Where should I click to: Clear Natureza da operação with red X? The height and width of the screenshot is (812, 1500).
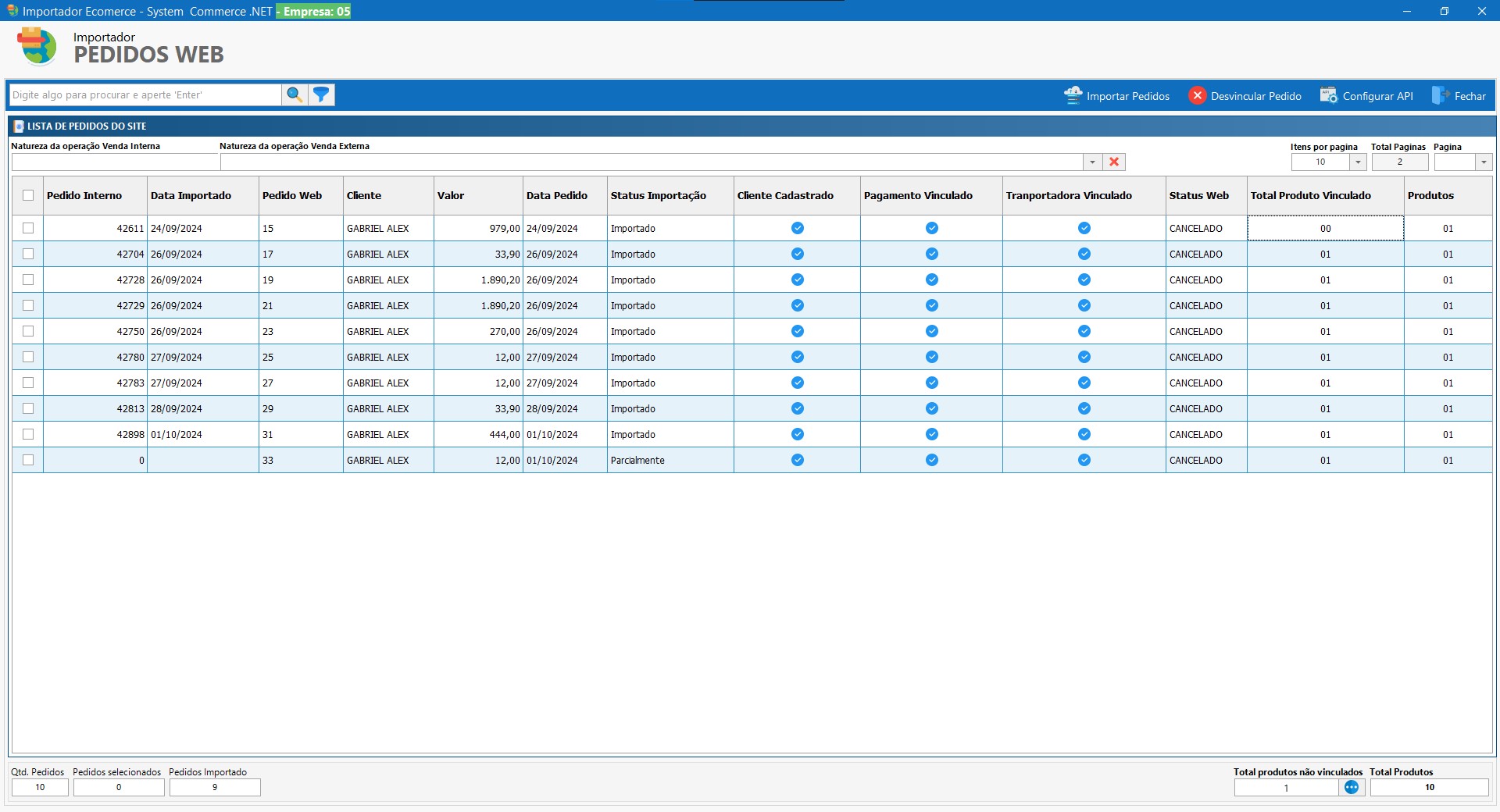click(1114, 162)
